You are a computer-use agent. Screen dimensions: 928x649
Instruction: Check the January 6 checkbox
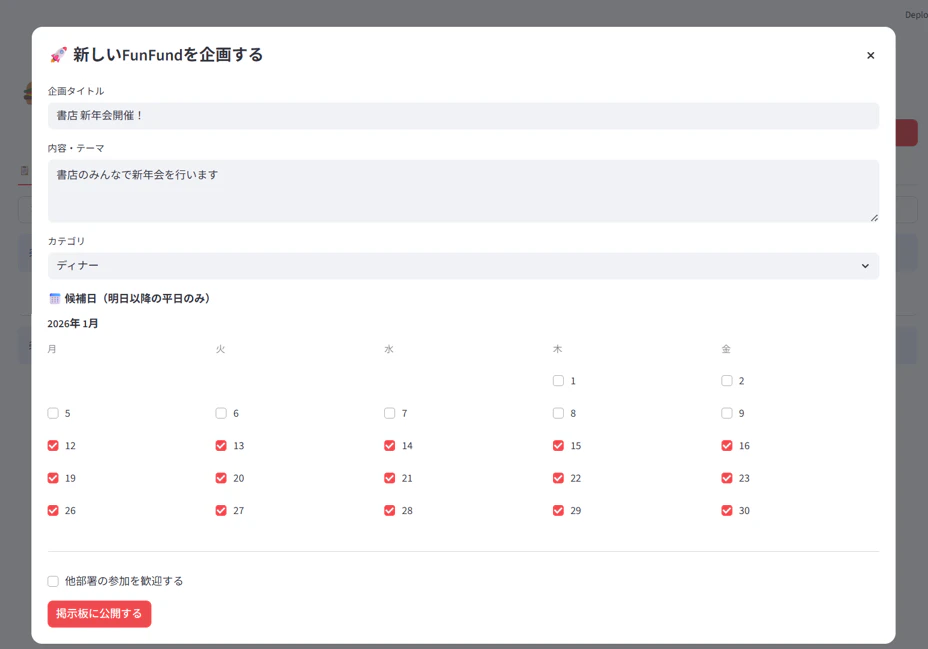coord(221,413)
